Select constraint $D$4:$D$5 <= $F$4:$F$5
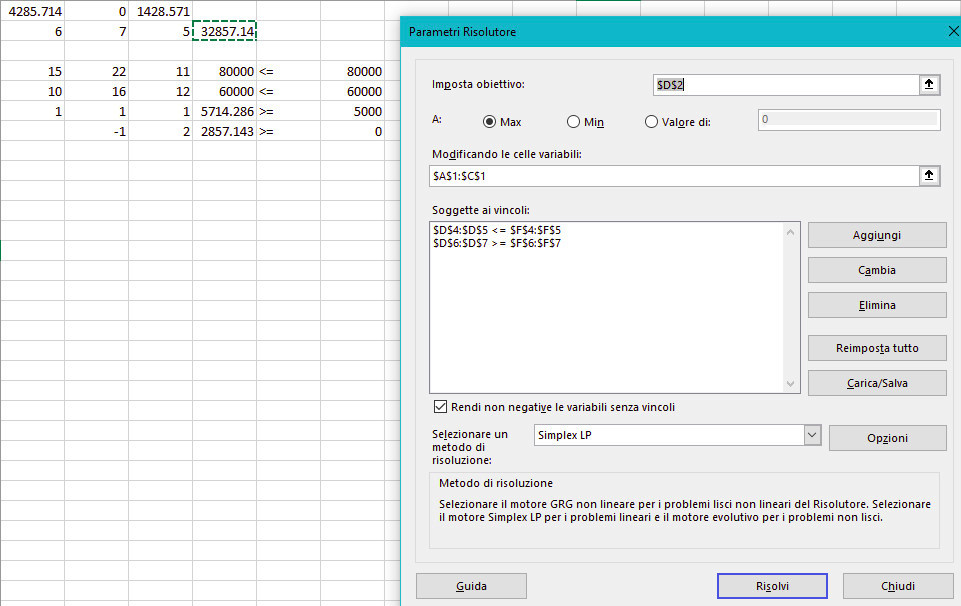Viewport: 961px width, 606px height. tap(497, 230)
